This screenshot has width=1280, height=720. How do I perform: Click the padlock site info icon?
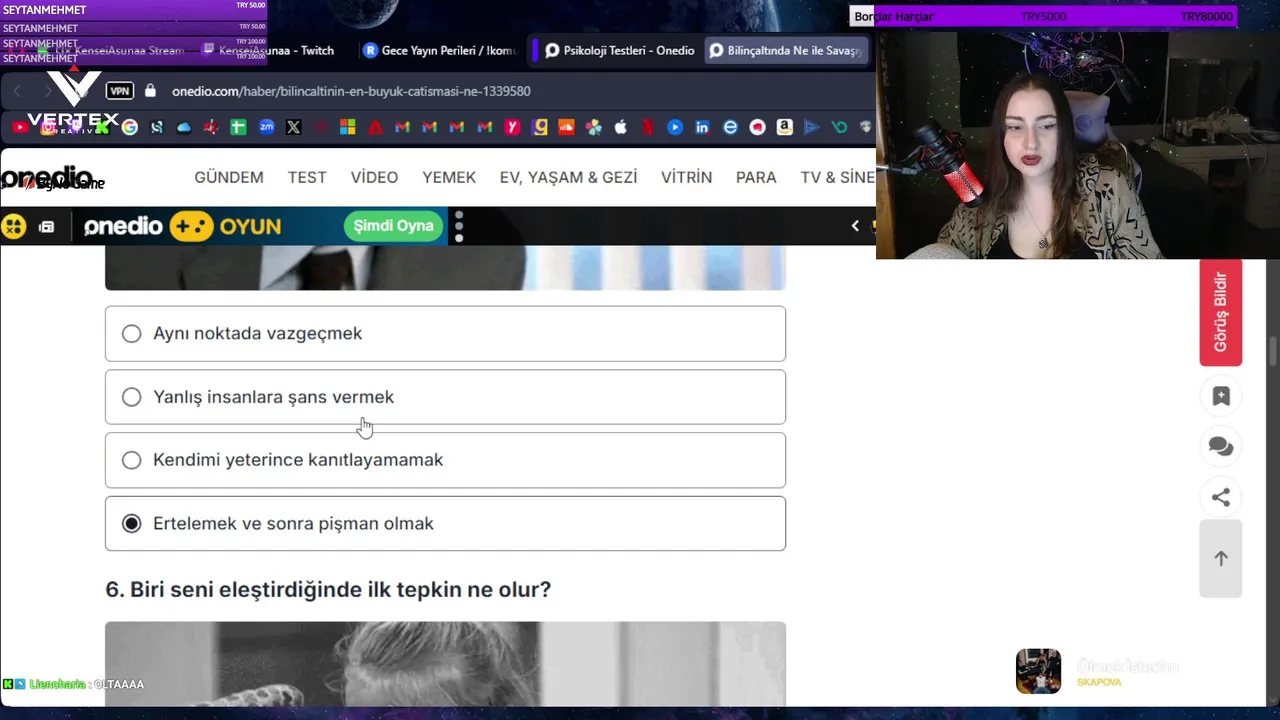pos(150,91)
